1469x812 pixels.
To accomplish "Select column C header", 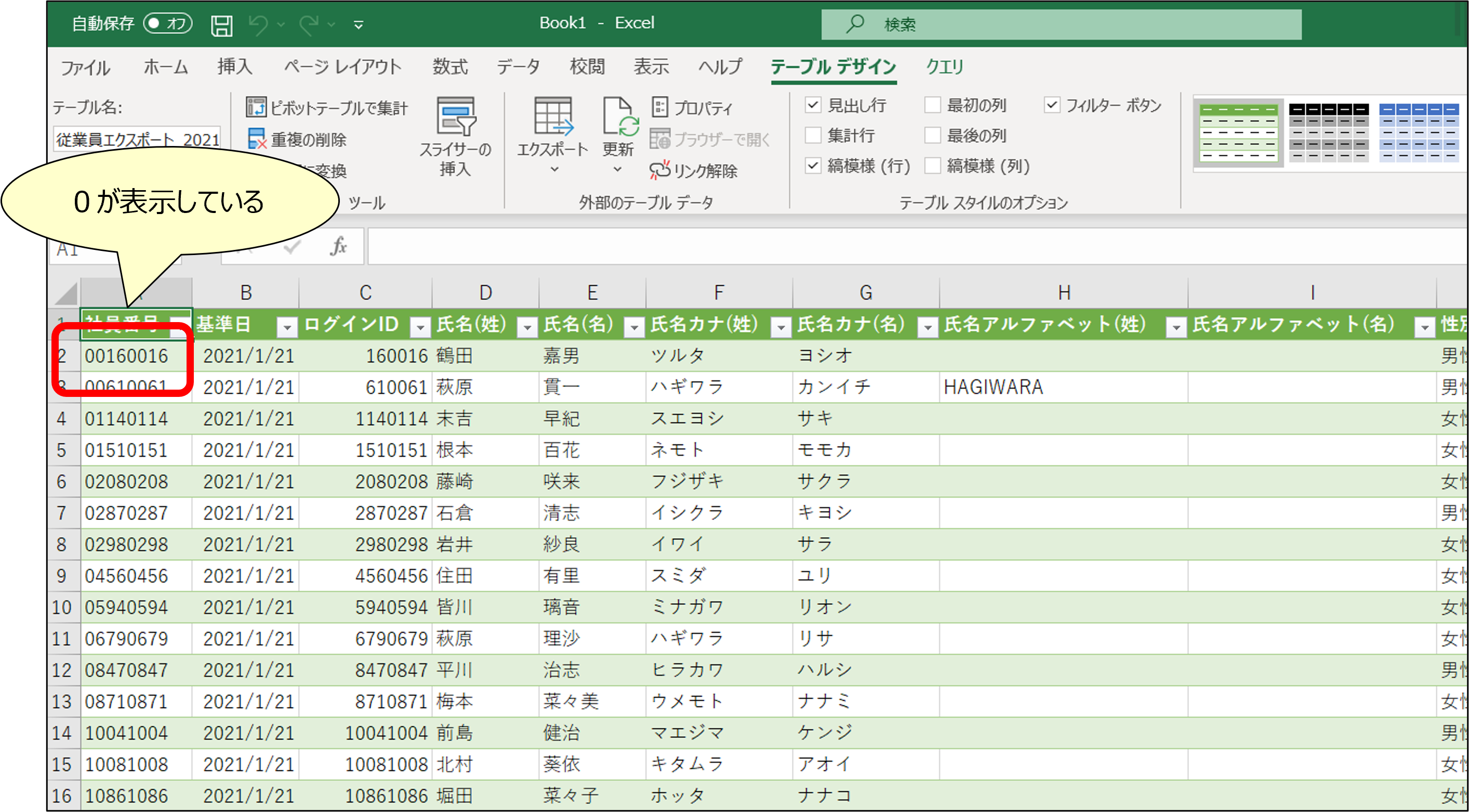I will [x=365, y=293].
